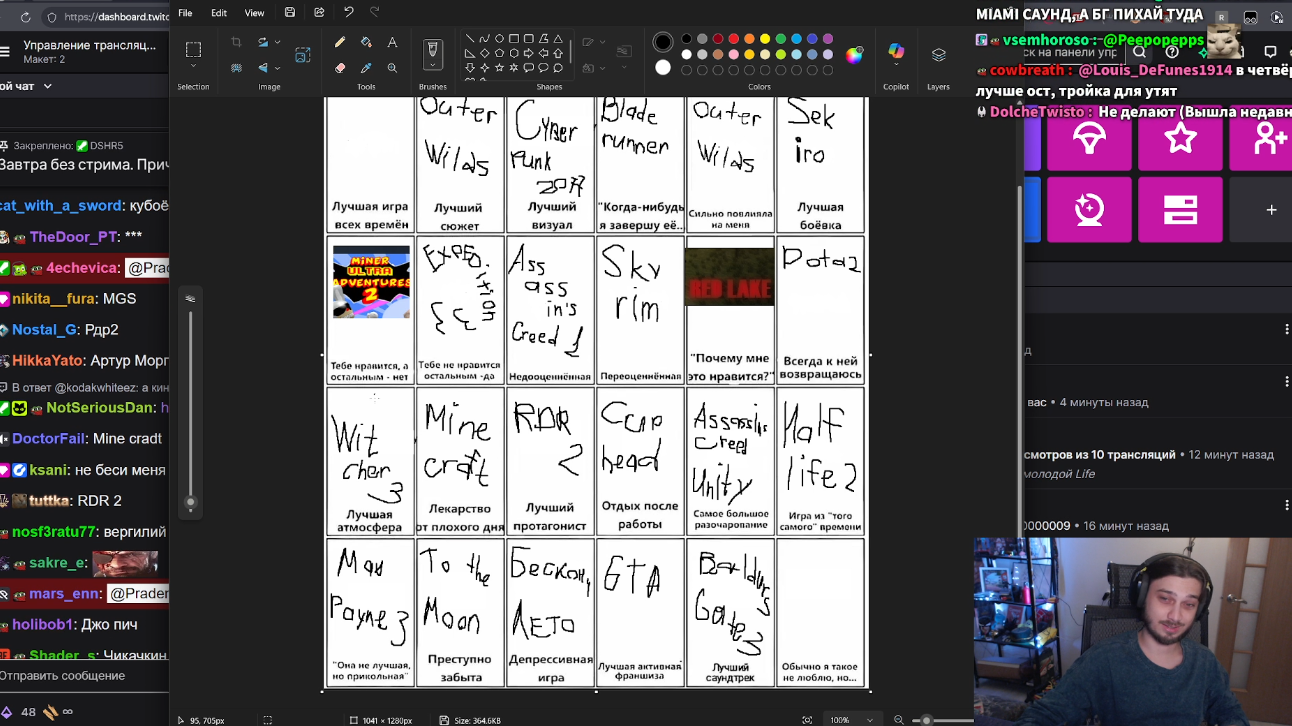This screenshot has height=726, width=1292.
Task: Click the RED LAKE image on canvas
Action: pyautogui.click(x=729, y=277)
